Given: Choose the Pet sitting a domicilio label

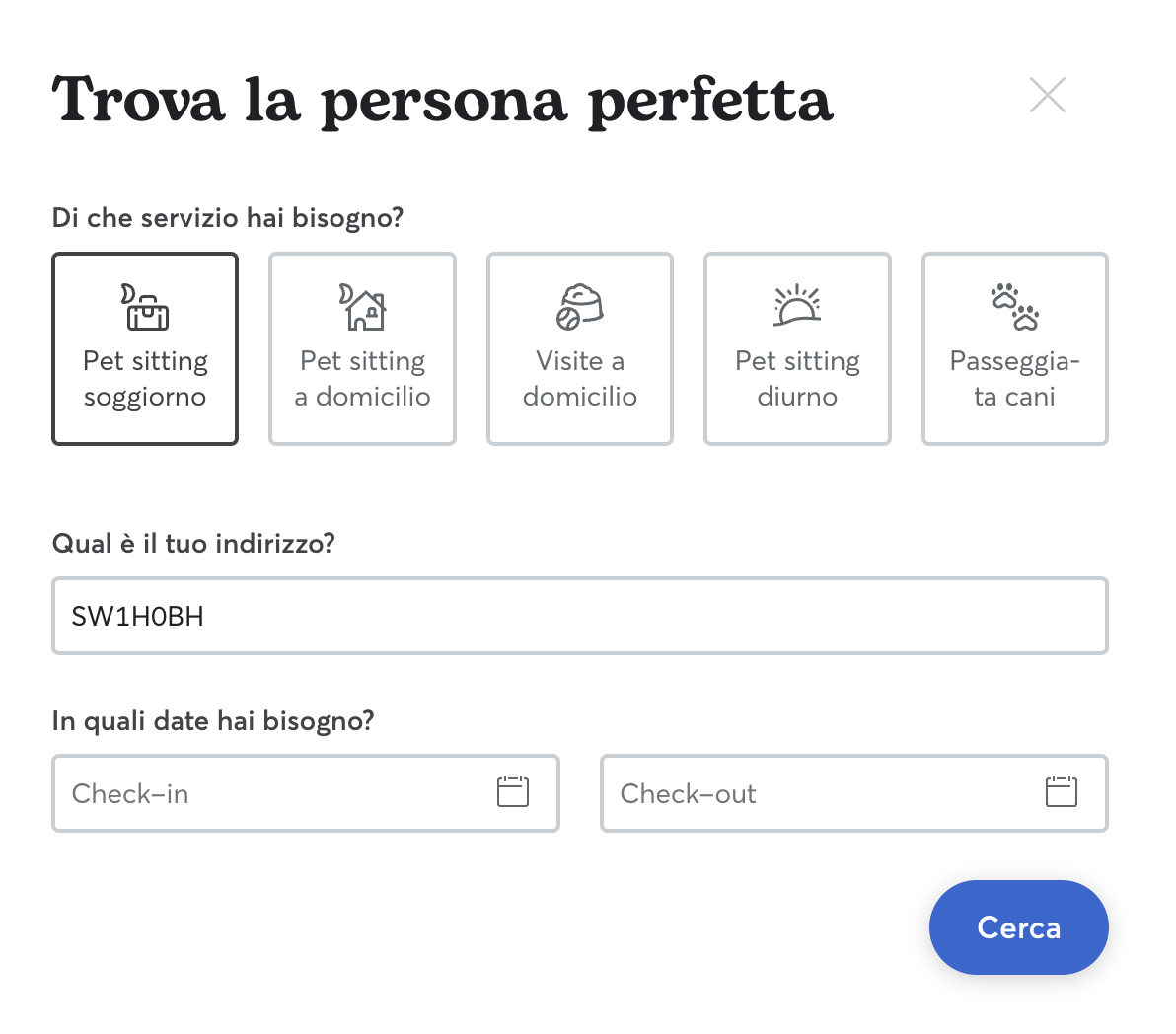Looking at the screenshot, I should [362, 379].
